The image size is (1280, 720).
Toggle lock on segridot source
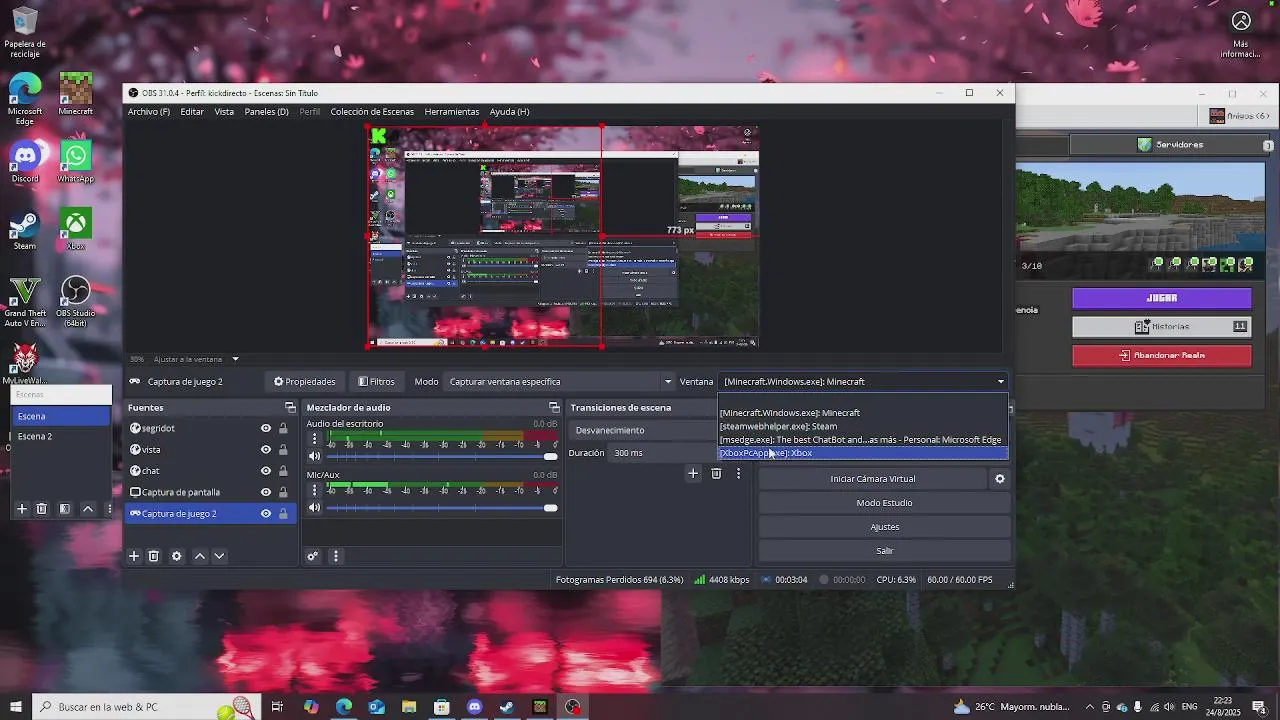(283, 428)
